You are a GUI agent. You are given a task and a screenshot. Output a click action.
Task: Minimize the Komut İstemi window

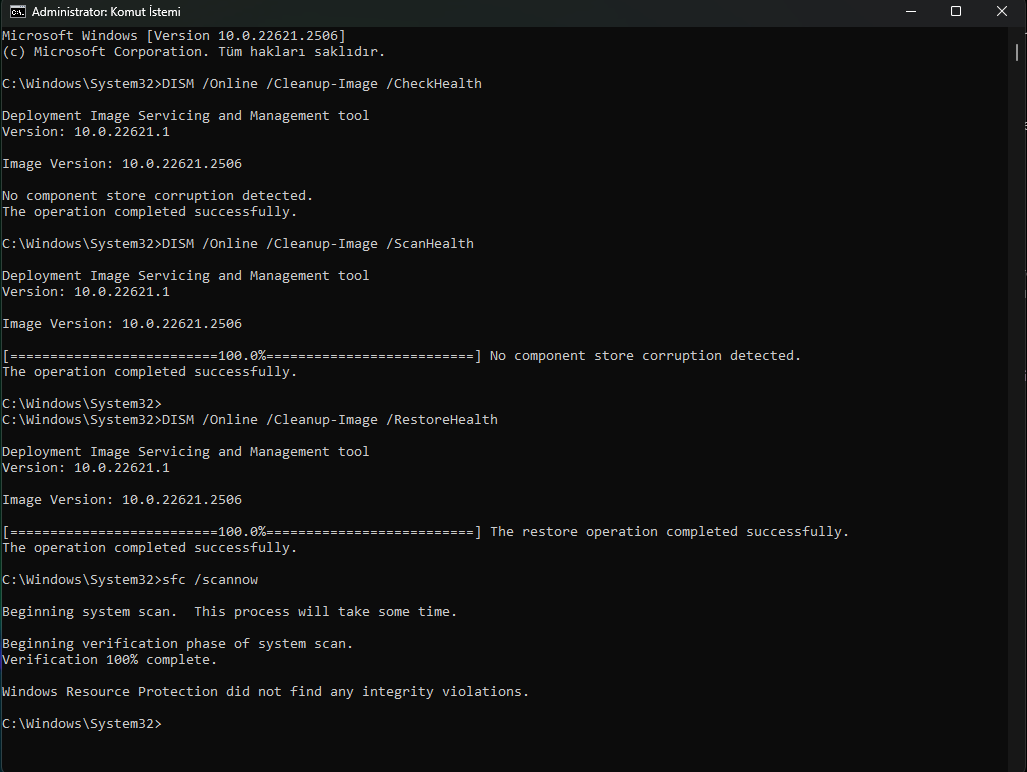tap(910, 12)
